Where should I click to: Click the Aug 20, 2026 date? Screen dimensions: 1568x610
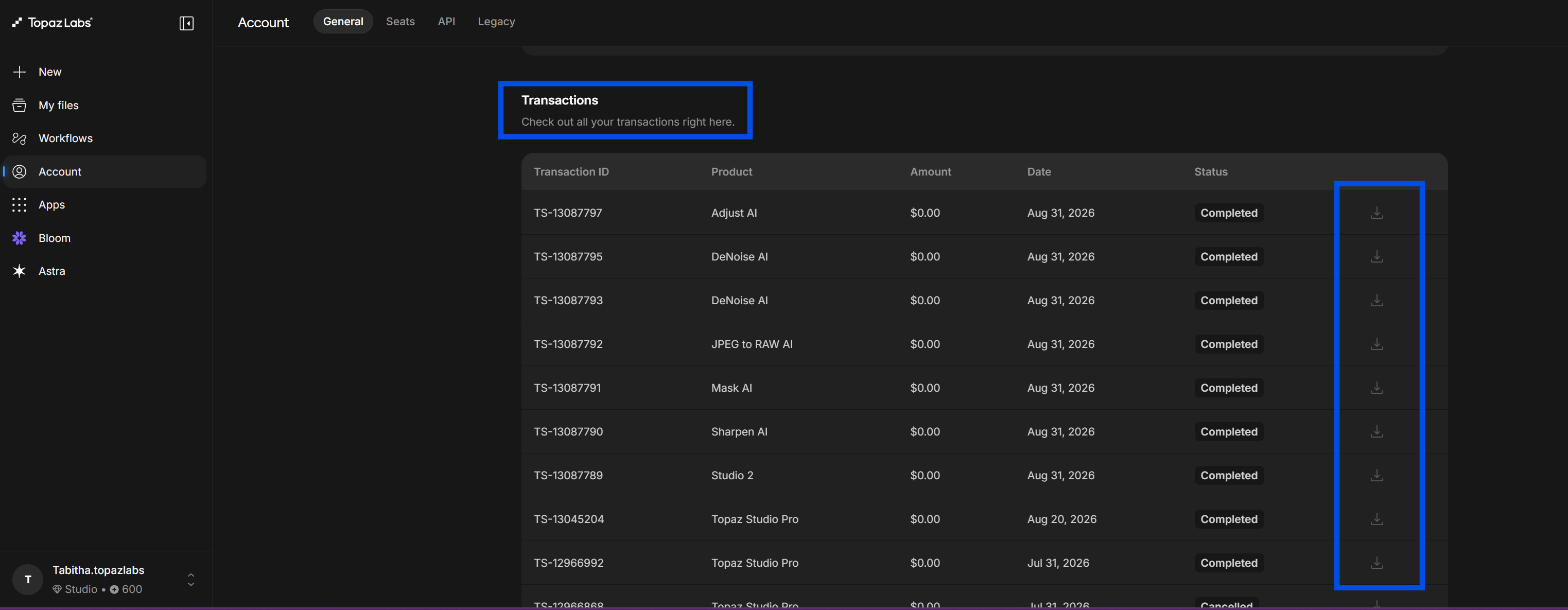click(1061, 520)
